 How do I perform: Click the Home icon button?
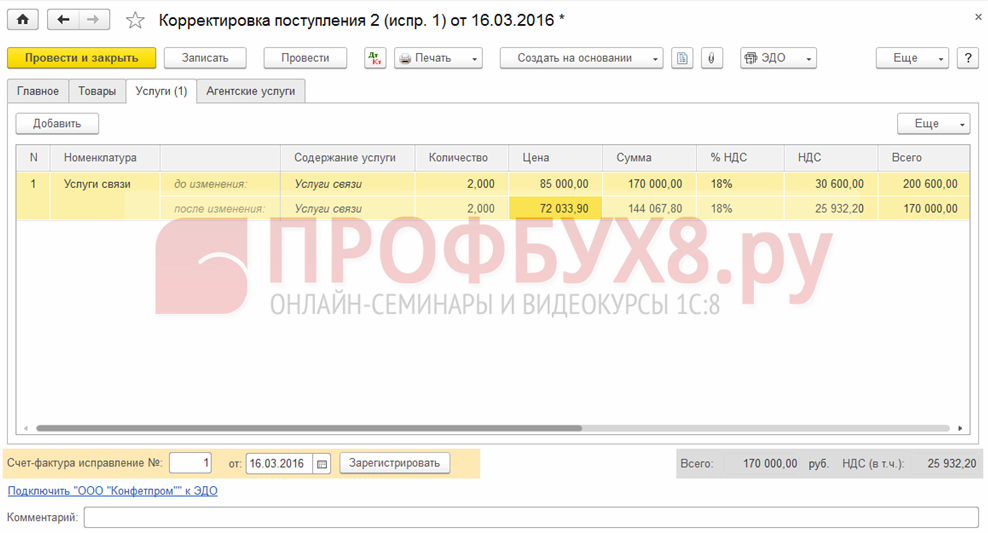tap(23, 20)
